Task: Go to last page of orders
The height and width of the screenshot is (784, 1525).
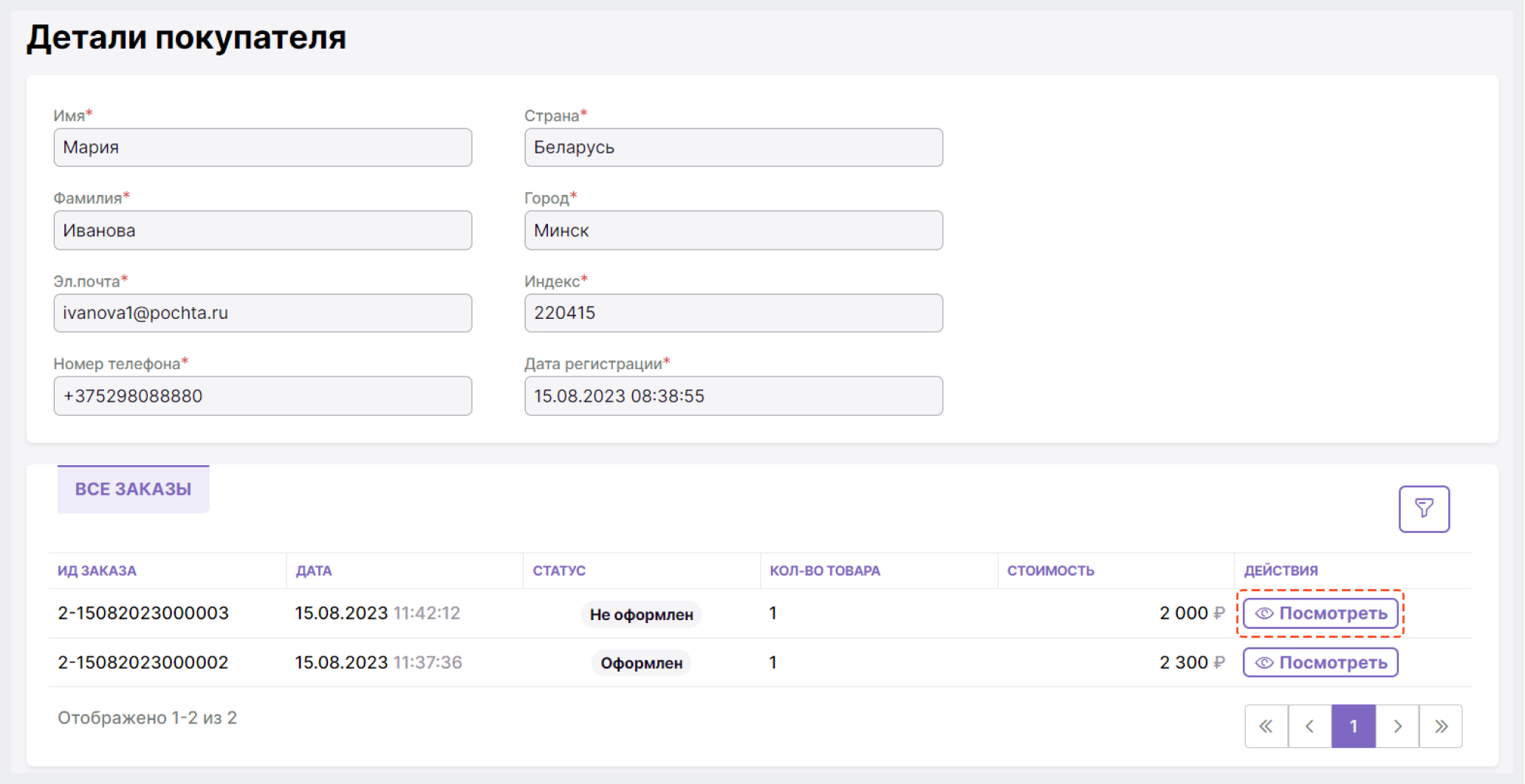Action: point(1441,726)
